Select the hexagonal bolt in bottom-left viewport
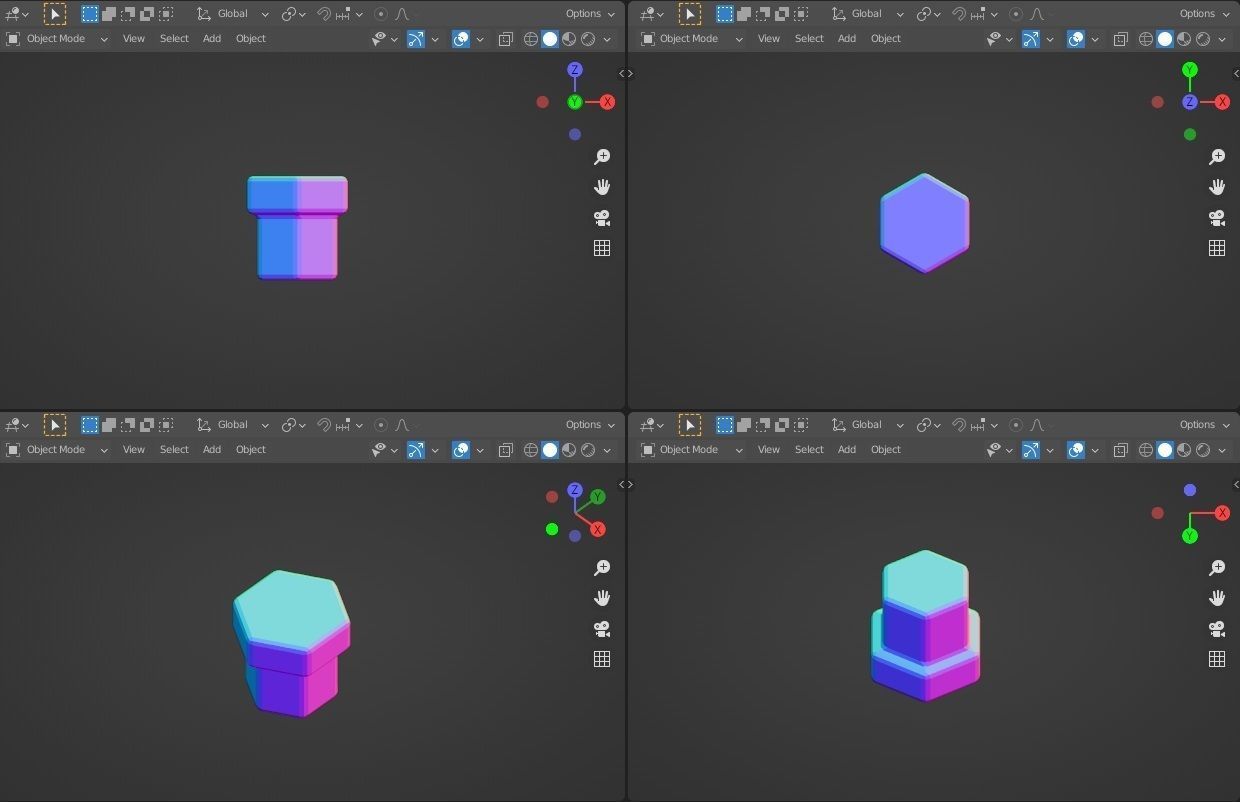This screenshot has height=802, width=1240. pos(292,643)
